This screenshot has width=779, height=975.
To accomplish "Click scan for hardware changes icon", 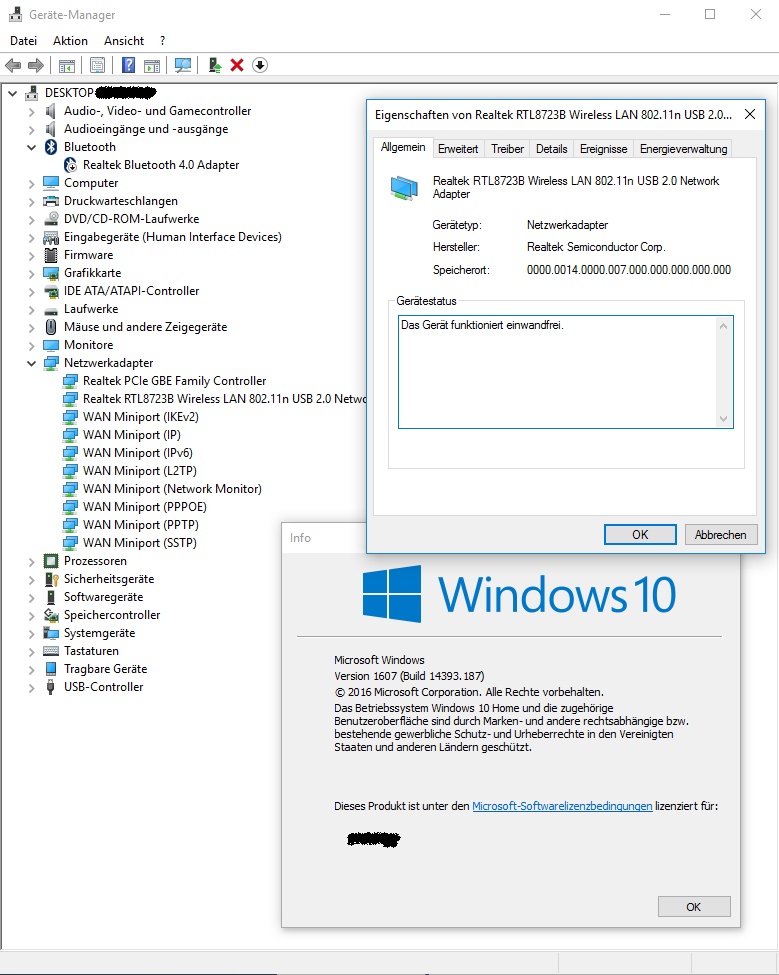I will click(182, 65).
